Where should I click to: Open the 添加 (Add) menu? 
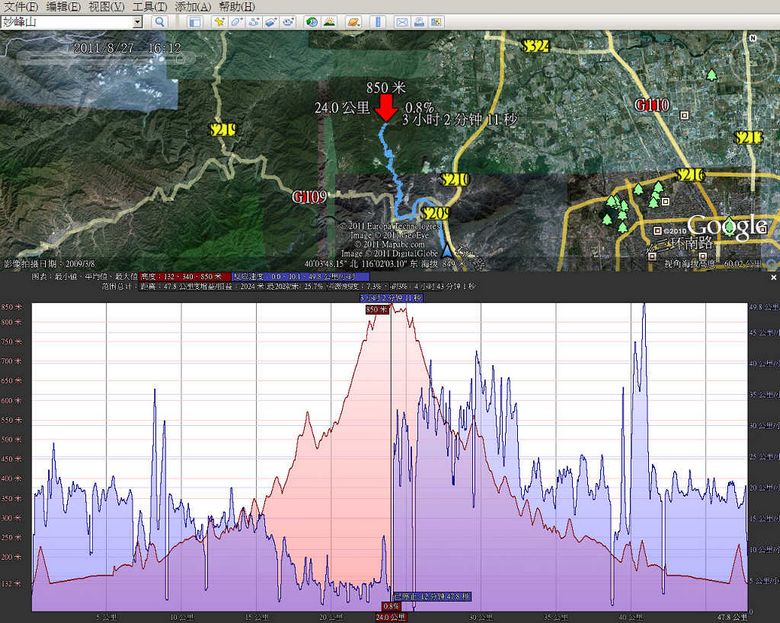(x=192, y=6)
